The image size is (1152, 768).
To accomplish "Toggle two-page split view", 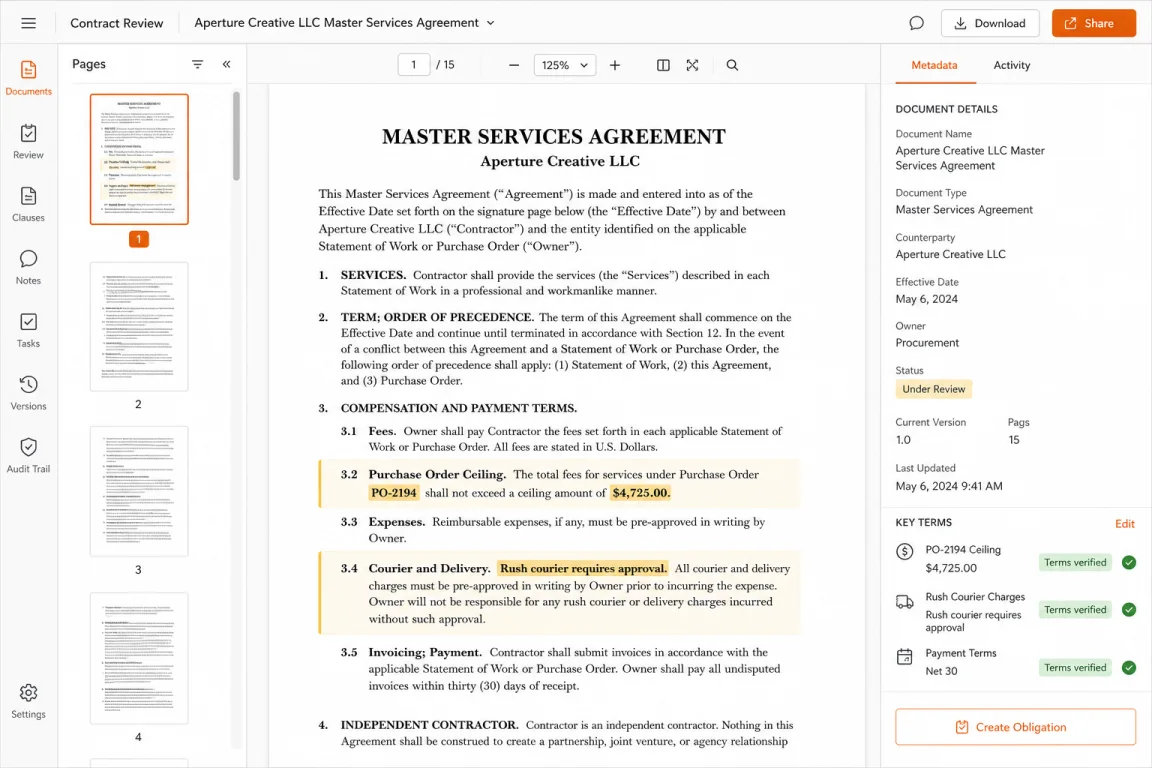I will [663, 65].
